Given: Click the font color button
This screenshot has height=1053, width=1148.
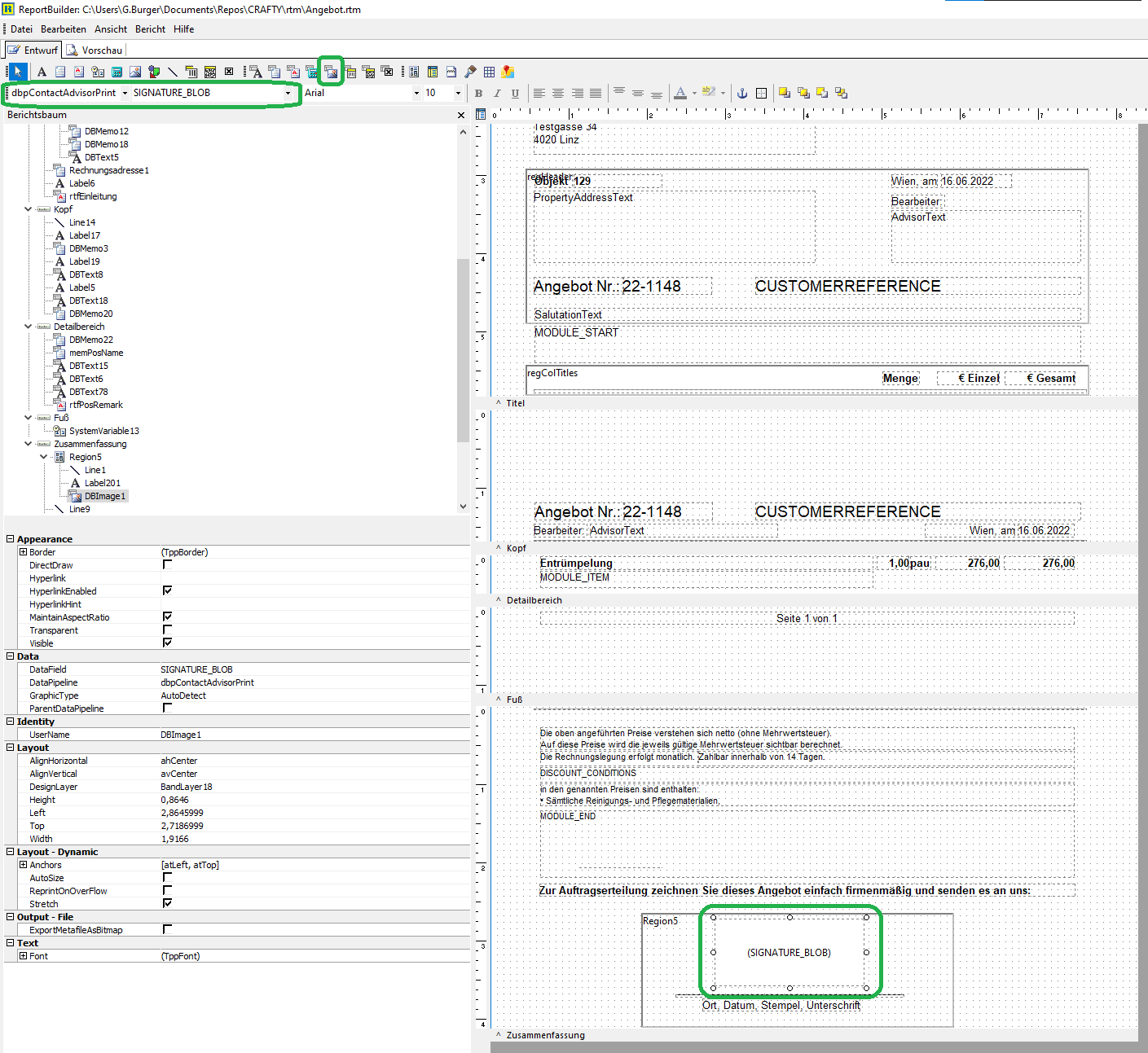Looking at the screenshot, I should pos(680,93).
